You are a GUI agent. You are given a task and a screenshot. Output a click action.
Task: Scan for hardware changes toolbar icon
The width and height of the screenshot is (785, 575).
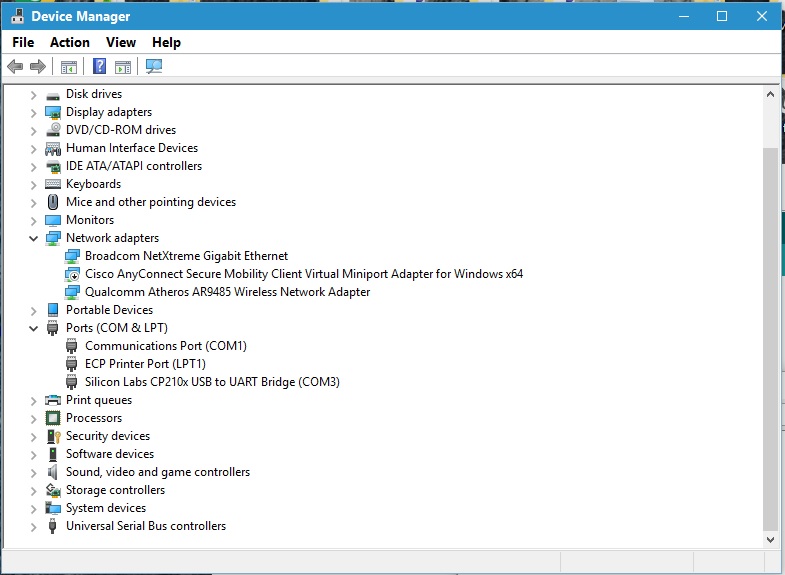(x=154, y=67)
